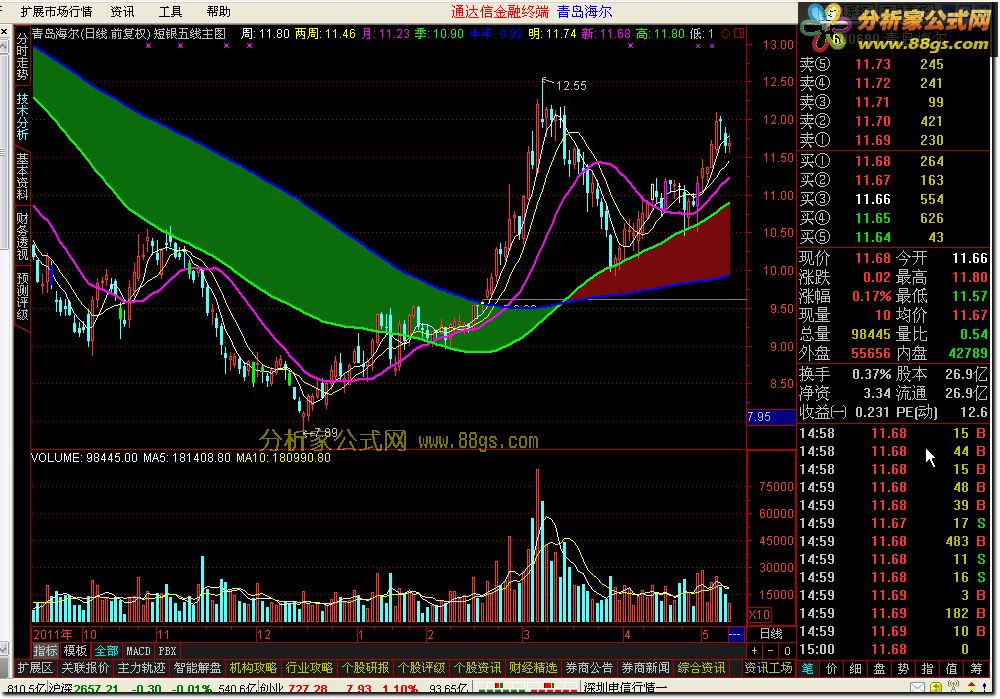The height and width of the screenshot is (699, 1000).
Task: Switch to the 分时走势 side tab
Action: 22,57
